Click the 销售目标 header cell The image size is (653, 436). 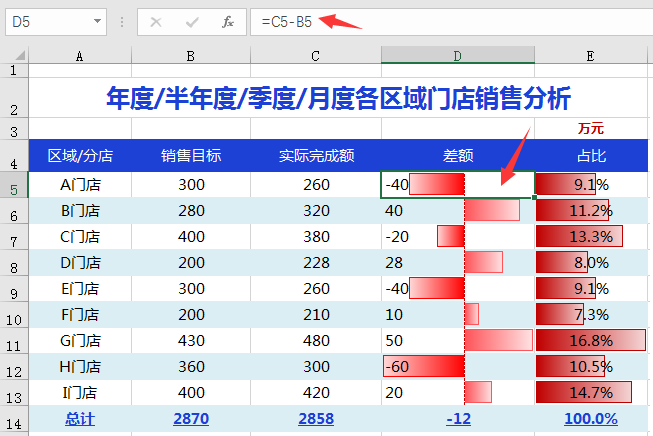click(x=191, y=156)
